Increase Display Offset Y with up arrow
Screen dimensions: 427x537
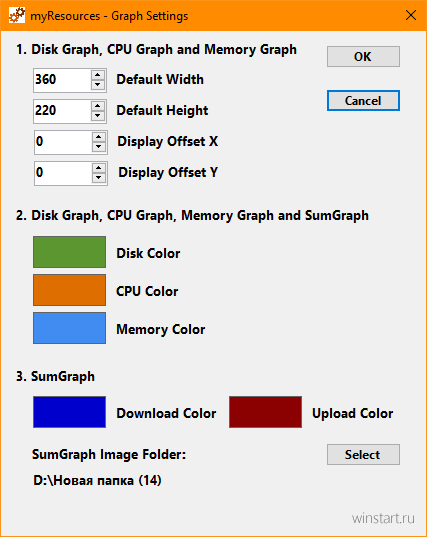99,168
